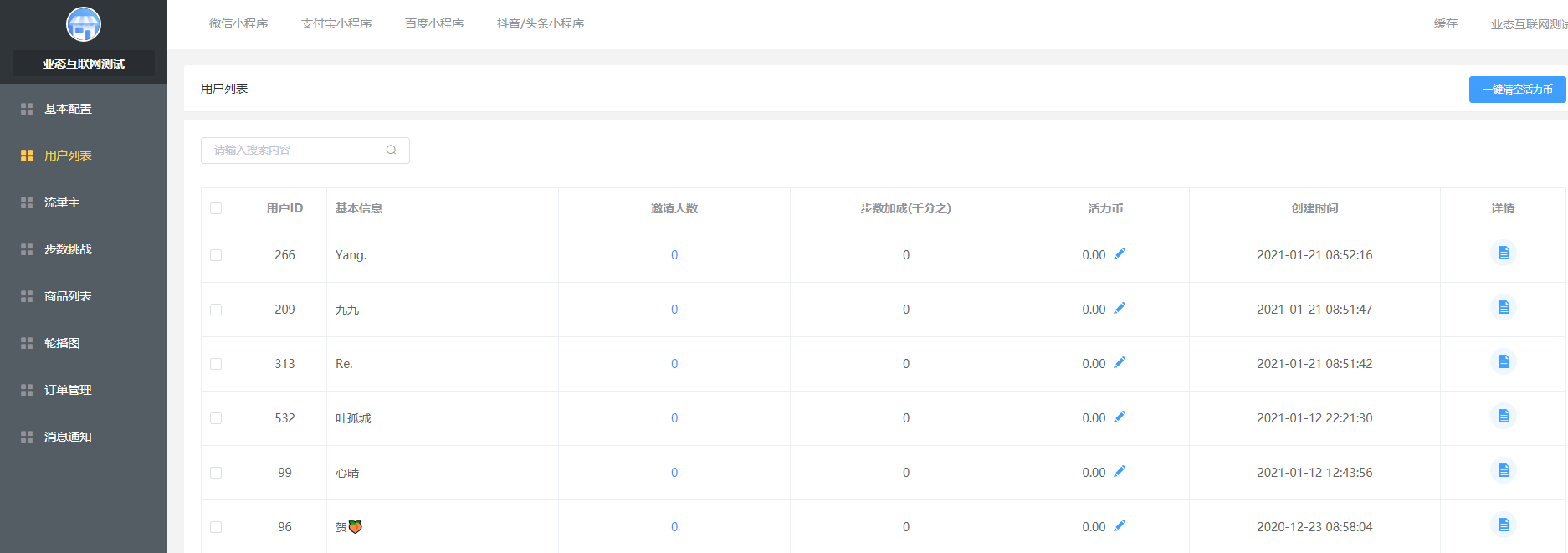Click the 商品列表 grid icon

click(x=27, y=296)
